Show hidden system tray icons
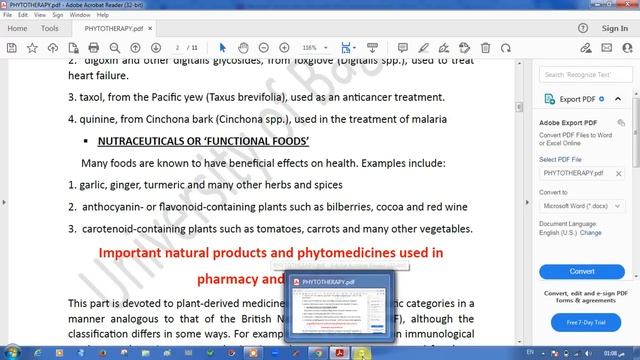640x360 pixels. (543, 353)
